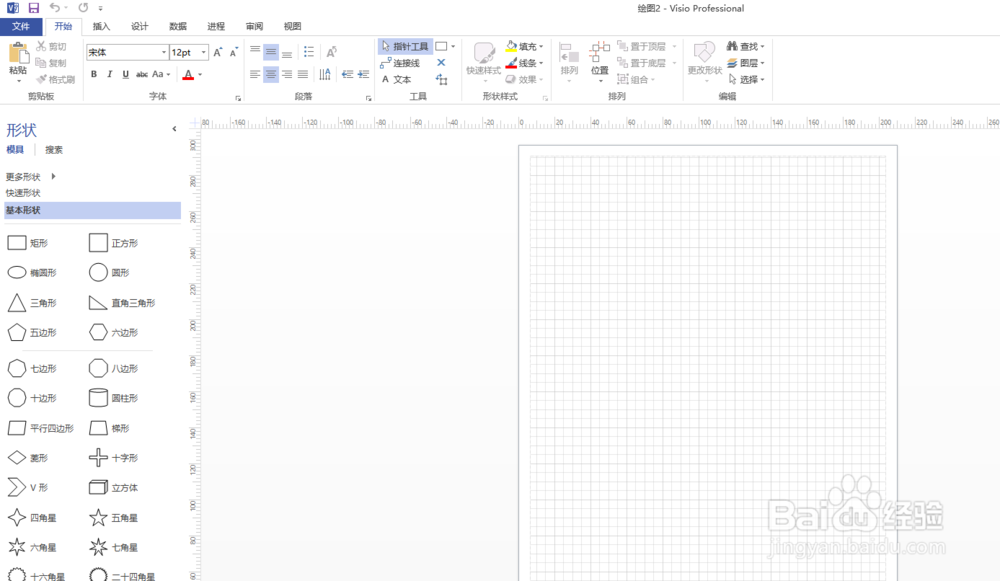Click the Fill (填充) color button
This screenshot has height=581, width=1000.
(x=523, y=46)
